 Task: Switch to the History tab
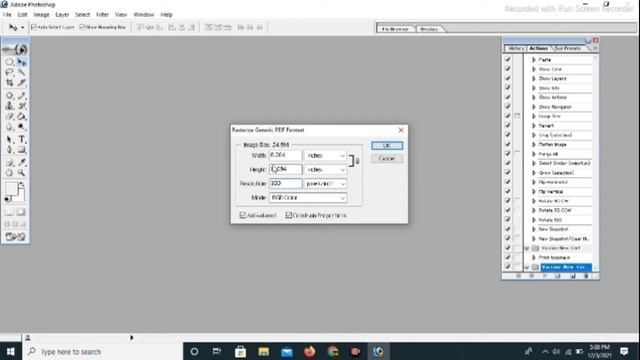click(516, 48)
